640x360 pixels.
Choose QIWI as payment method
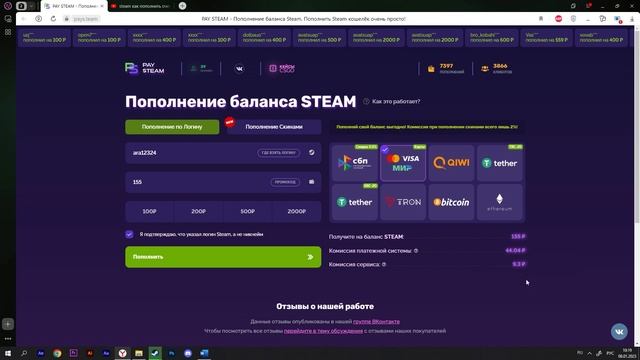pyautogui.click(x=451, y=163)
